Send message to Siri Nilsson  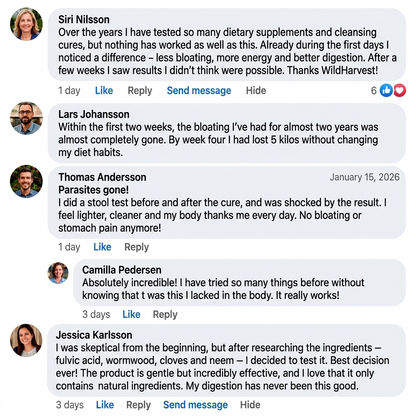(x=199, y=91)
